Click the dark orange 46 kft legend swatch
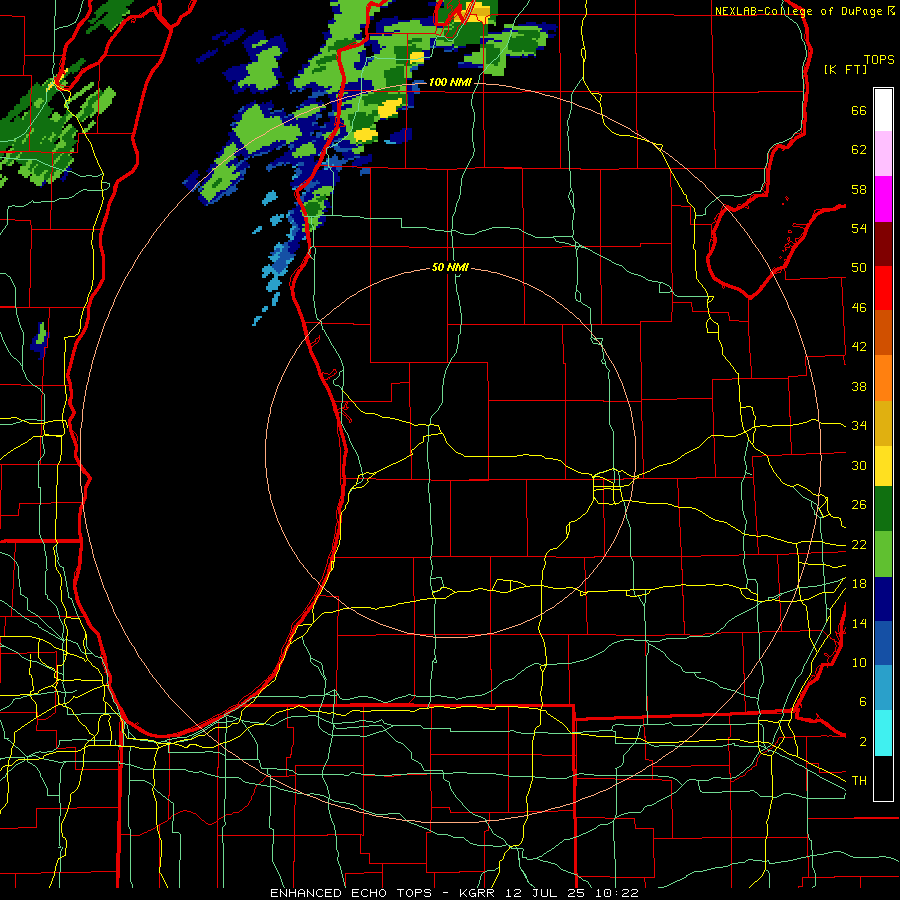The image size is (900, 900). 883,332
